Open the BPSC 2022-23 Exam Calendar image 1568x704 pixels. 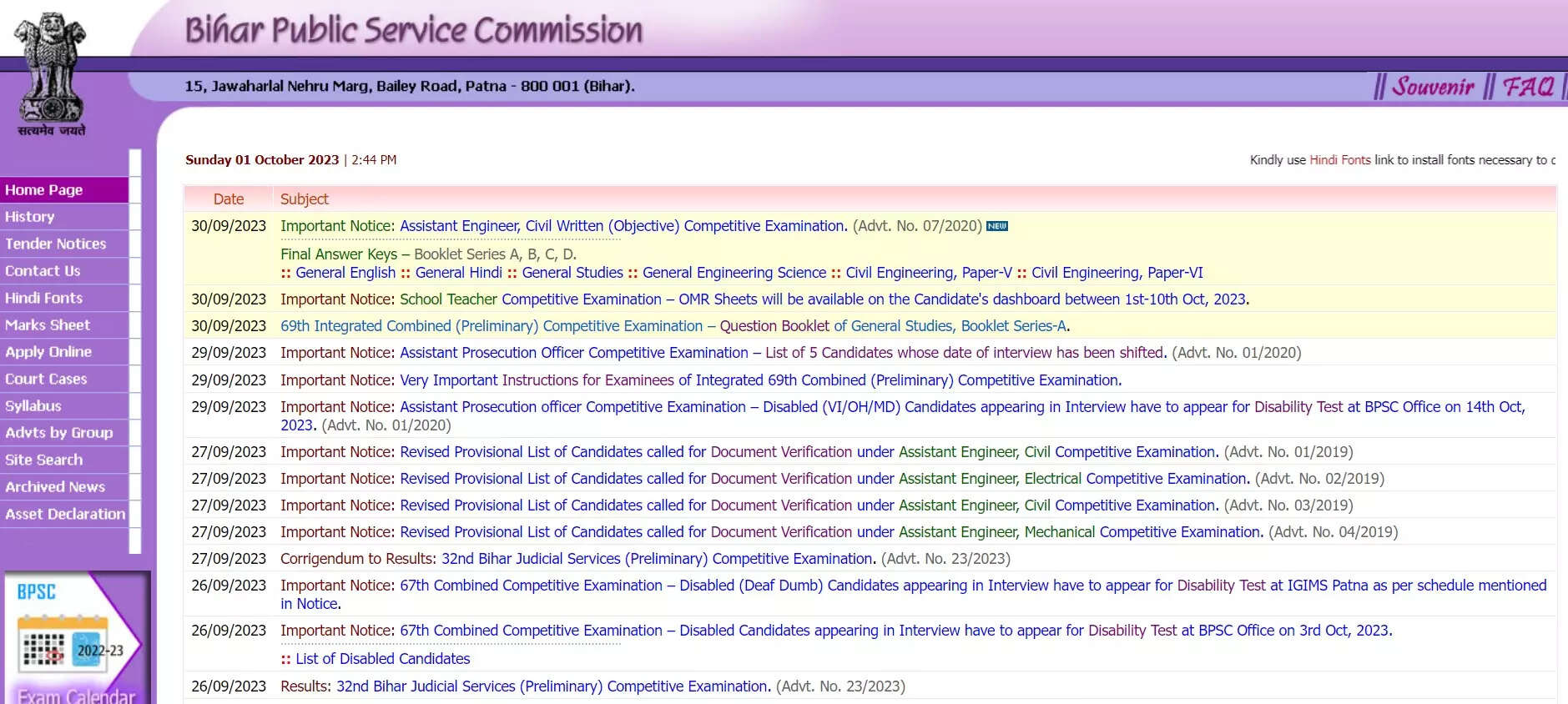click(x=76, y=637)
